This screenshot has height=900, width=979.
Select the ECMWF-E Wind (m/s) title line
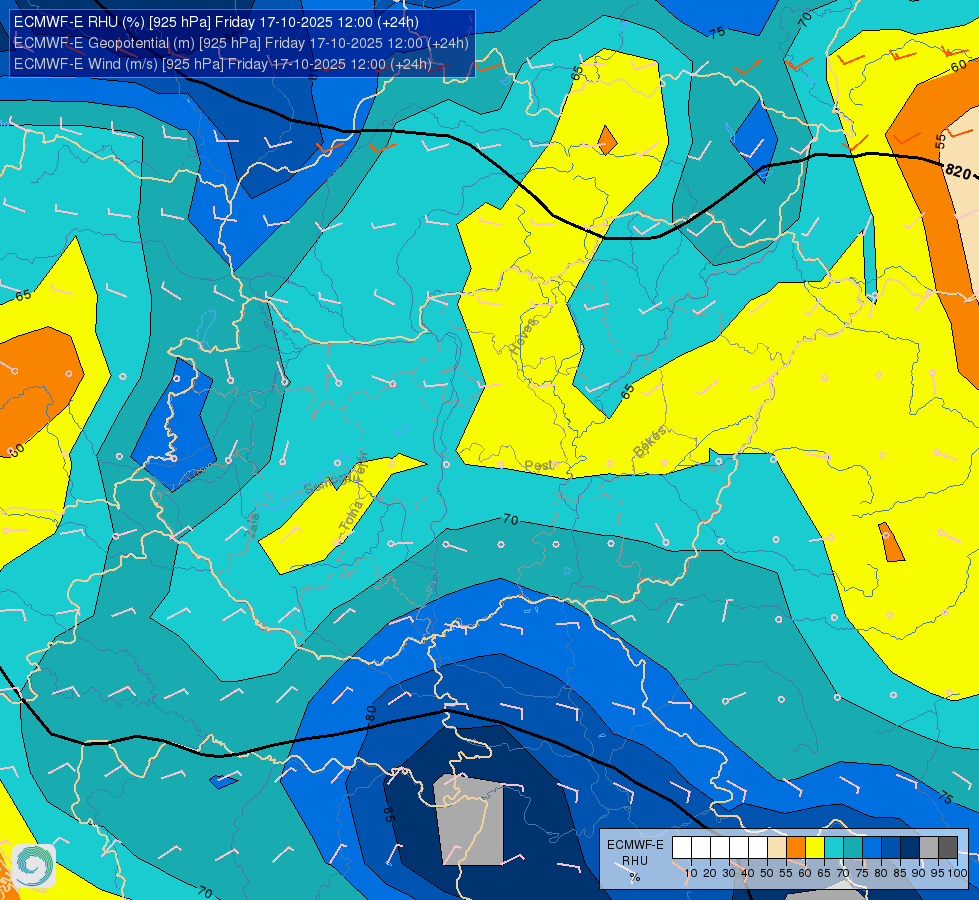click(222, 64)
